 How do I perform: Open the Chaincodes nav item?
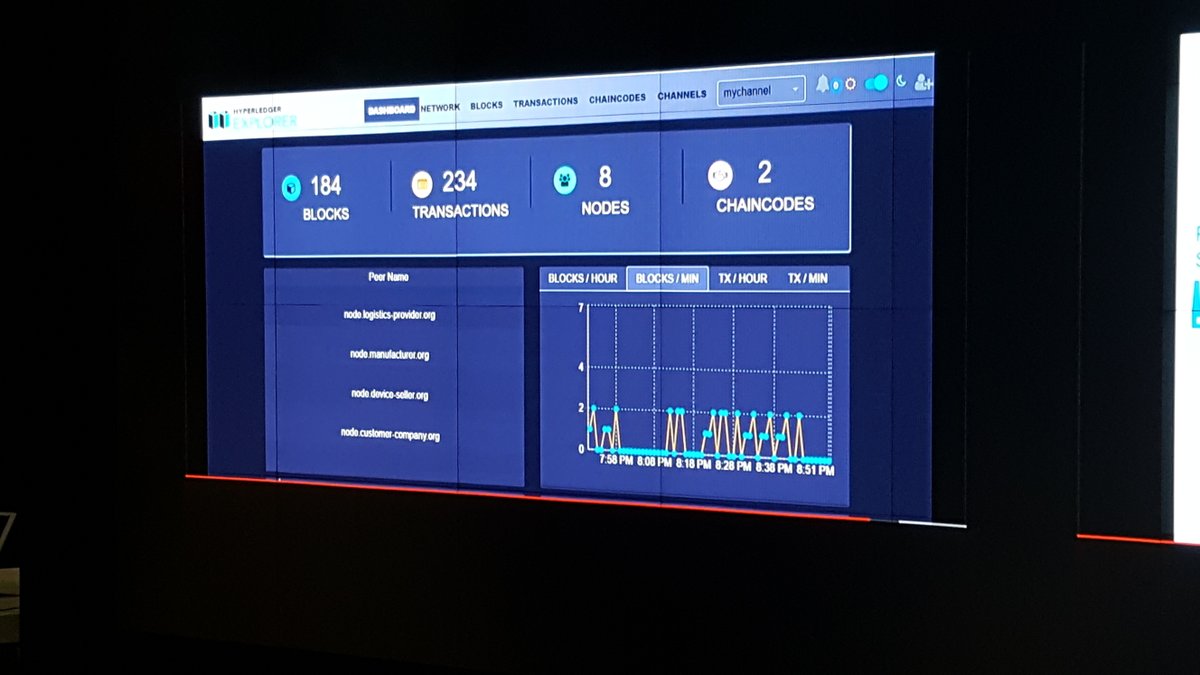pyautogui.click(x=617, y=99)
